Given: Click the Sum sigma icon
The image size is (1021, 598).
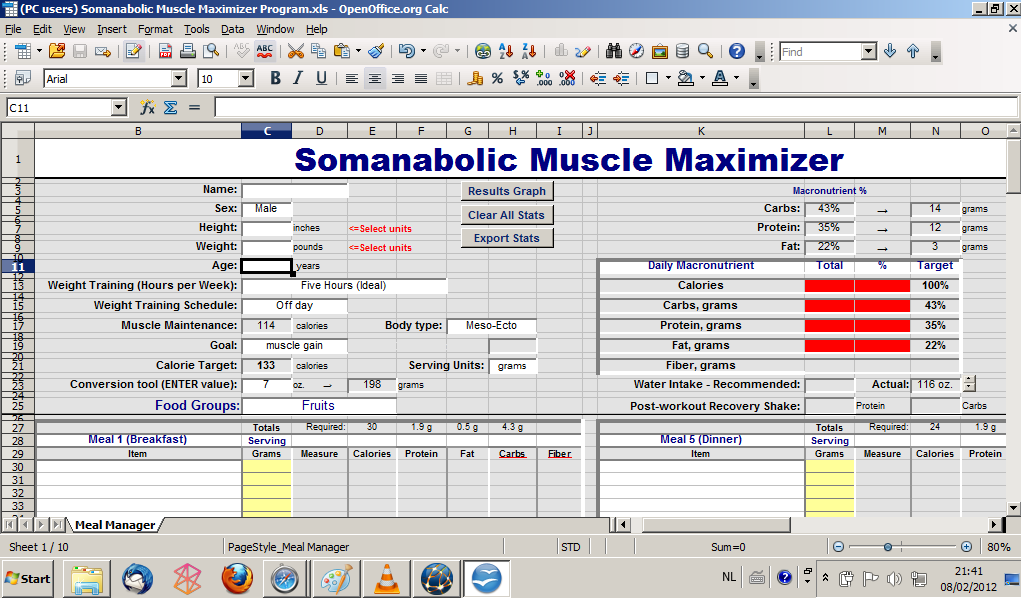Looking at the screenshot, I should [170, 107].
